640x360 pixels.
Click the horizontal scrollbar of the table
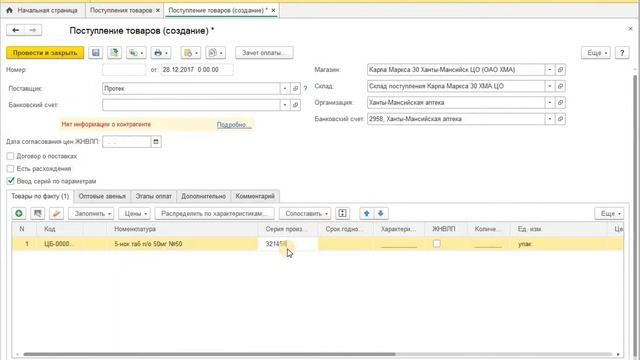pyautogui.click(x=209, y=354)
